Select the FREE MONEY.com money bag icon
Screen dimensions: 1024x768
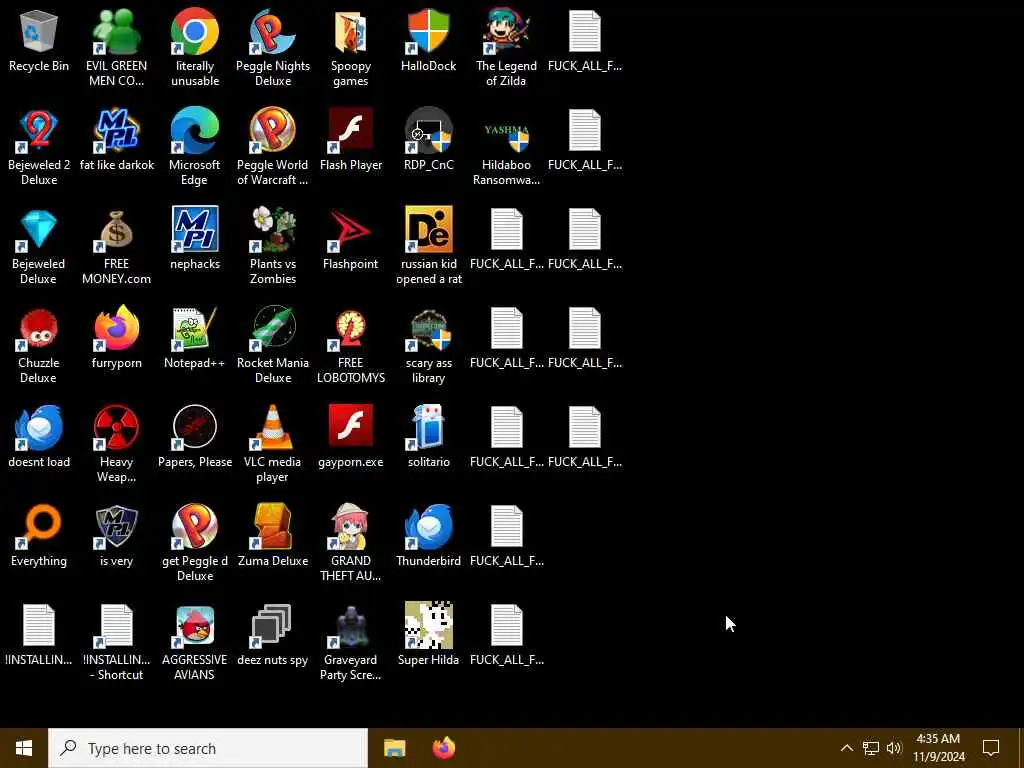point(116,246)
